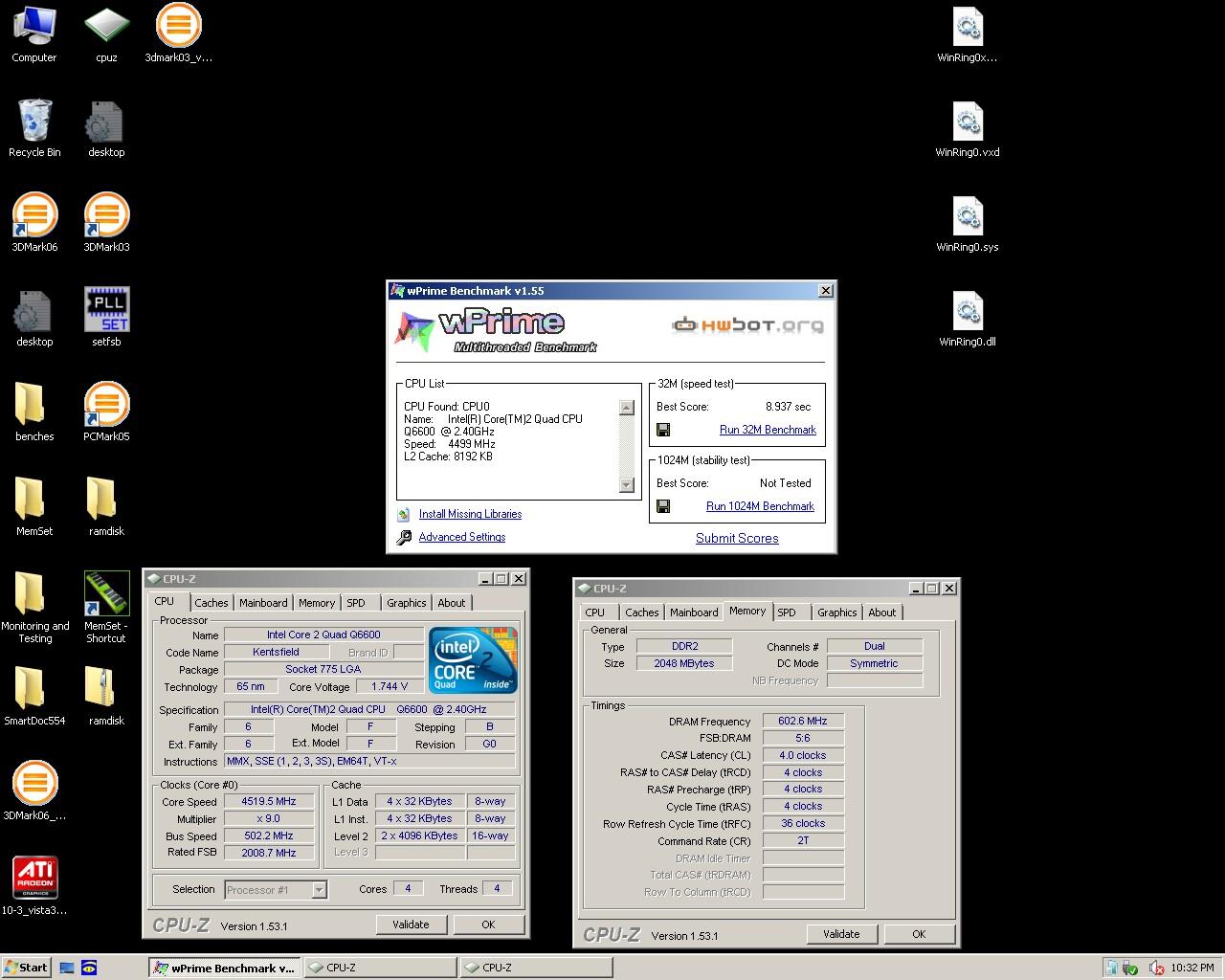Open the cpuz desktop shortcut
Viewport: 1225px width, 980px height.
(106, 33)
